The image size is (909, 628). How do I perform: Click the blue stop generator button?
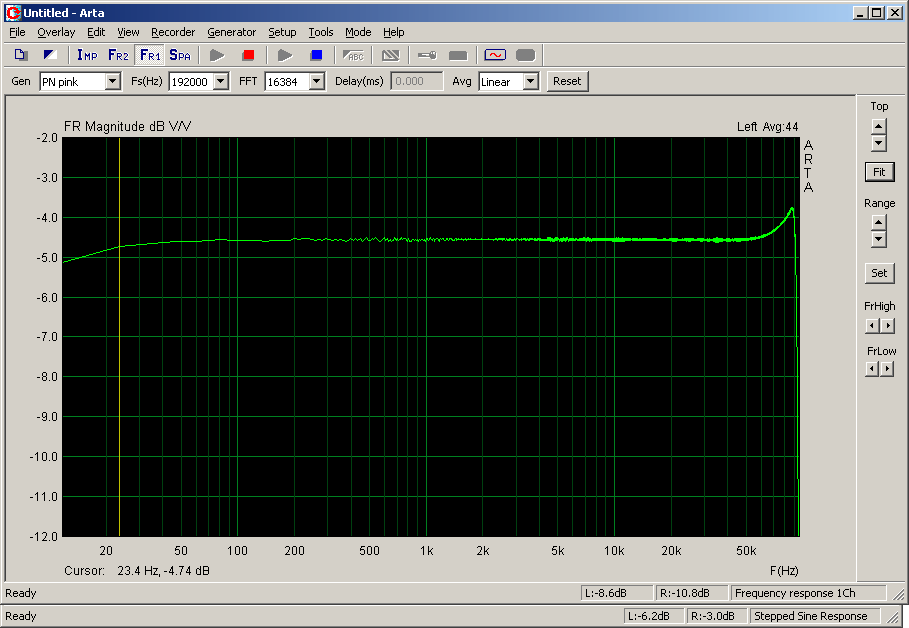click(x=316, y=55)
